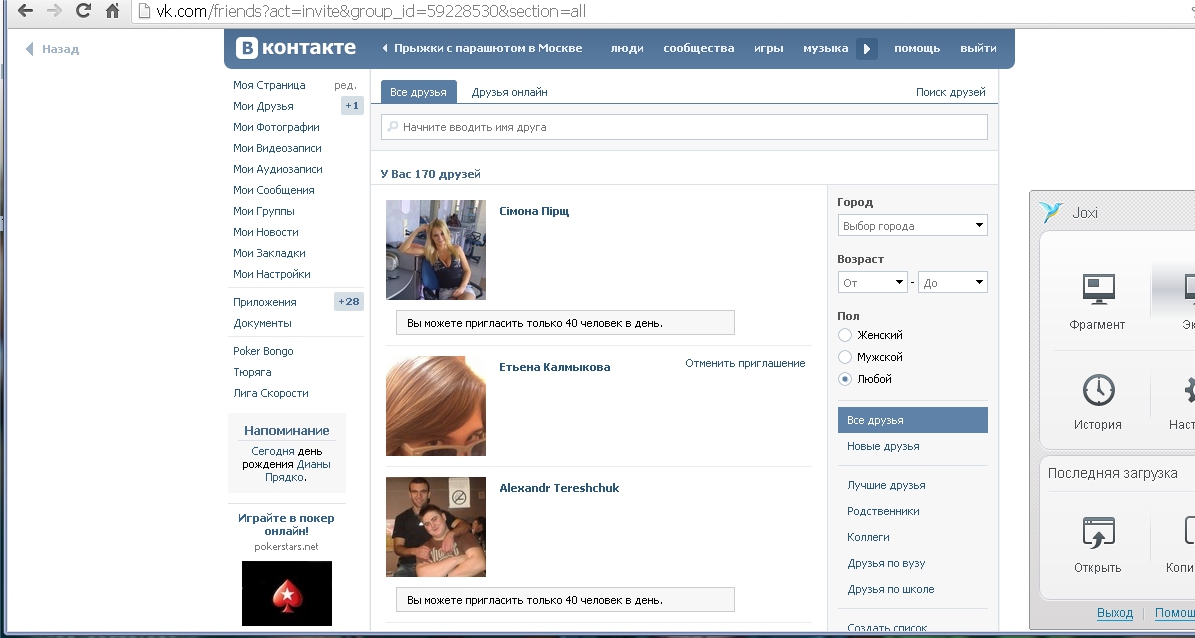Click the +28 applications counter badge
The height and width of the screenshot is (638, 1195).
tap(348, 301)
